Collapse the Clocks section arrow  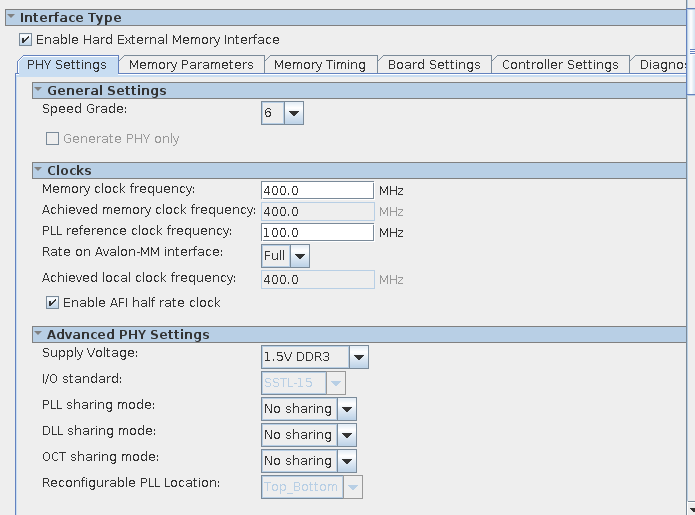(39, 170)
